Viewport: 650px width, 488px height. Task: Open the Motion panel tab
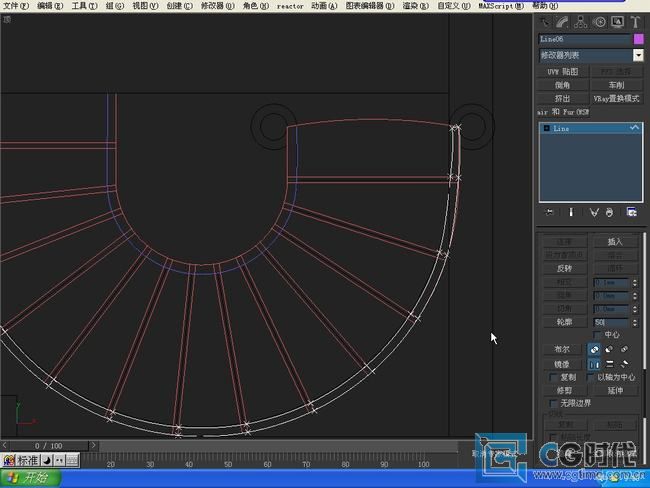click(599, 22)
